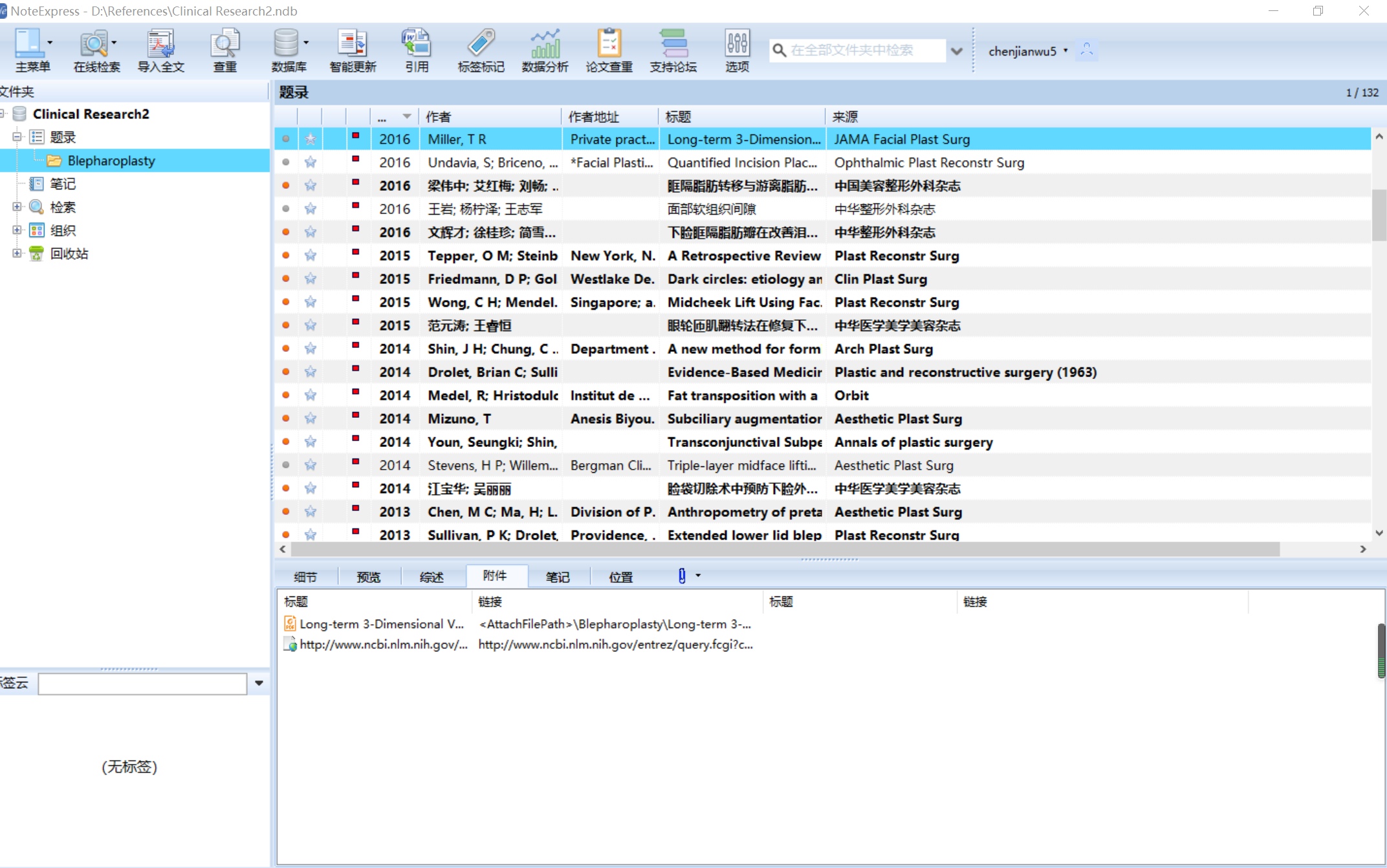Select the Blepharoplasty folder
The image size is (1387, 868).
(x=111, y=160)
